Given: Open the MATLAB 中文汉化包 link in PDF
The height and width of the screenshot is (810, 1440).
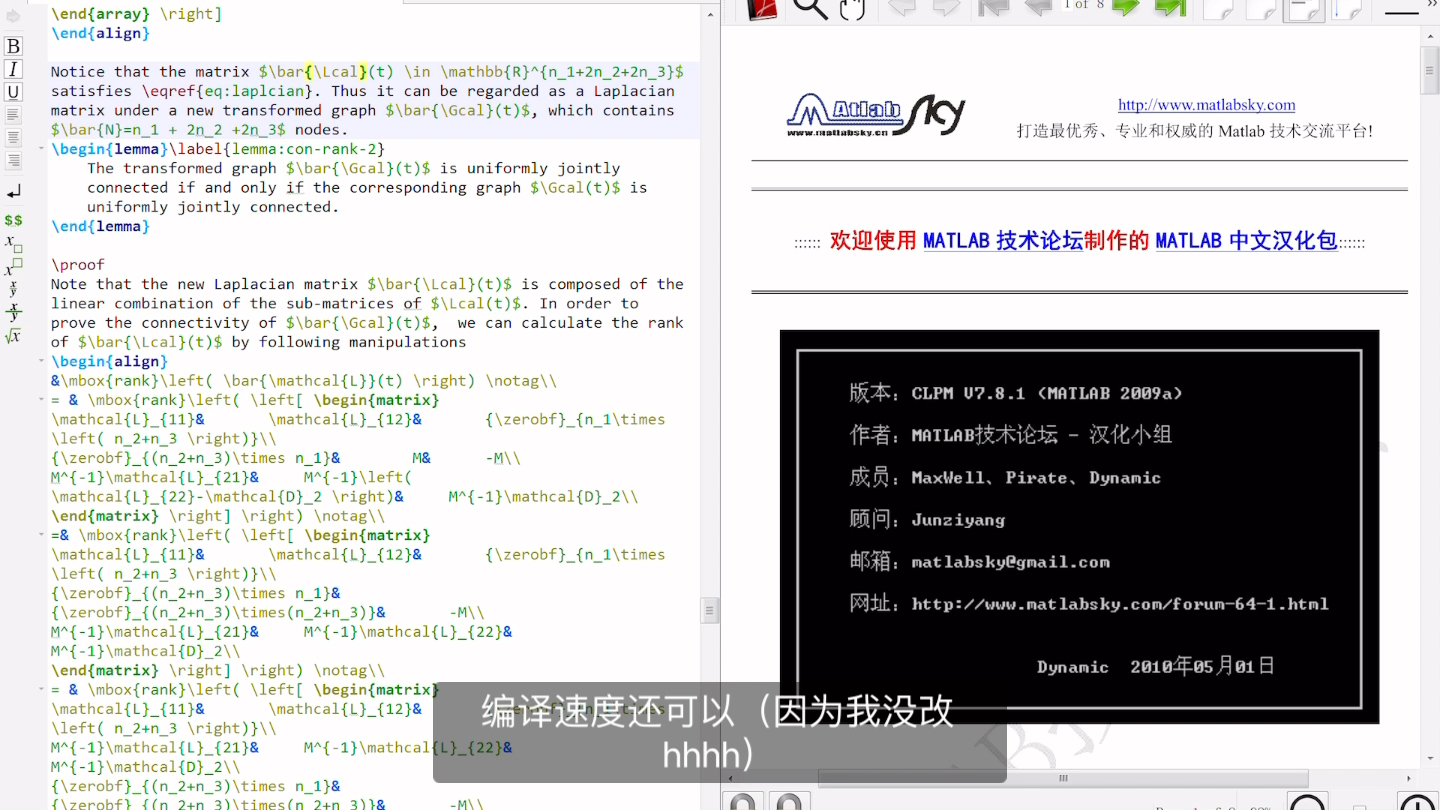Looking at the screenshot, I should tap(1246, 241).
